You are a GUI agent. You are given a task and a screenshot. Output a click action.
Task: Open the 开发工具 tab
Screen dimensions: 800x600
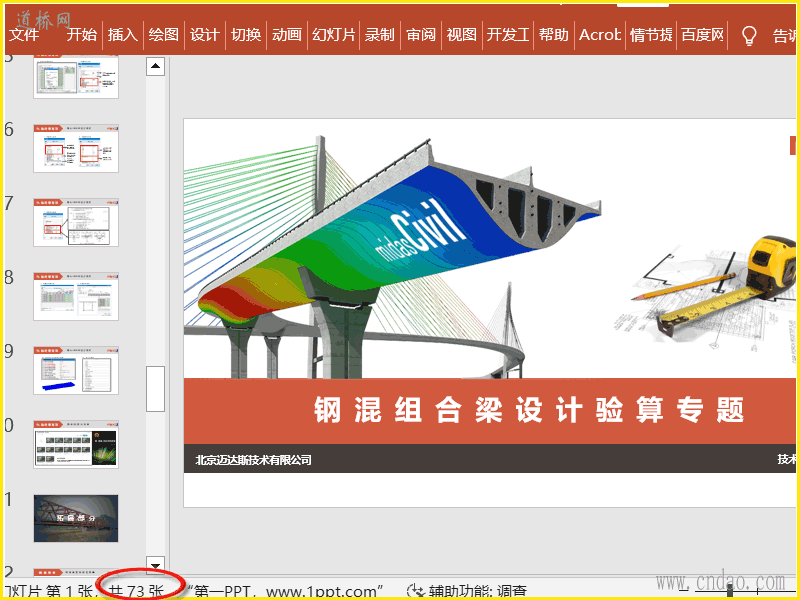(x=508, y=35)
